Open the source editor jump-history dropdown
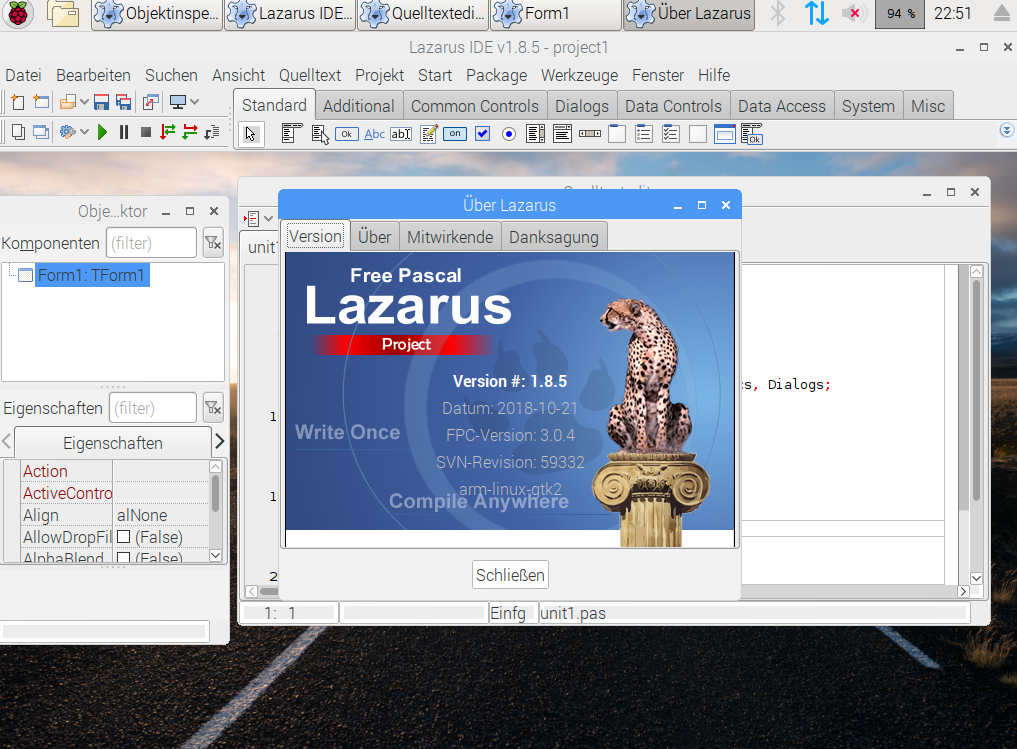Screen dimensions: 1017x749 point(269,219)
